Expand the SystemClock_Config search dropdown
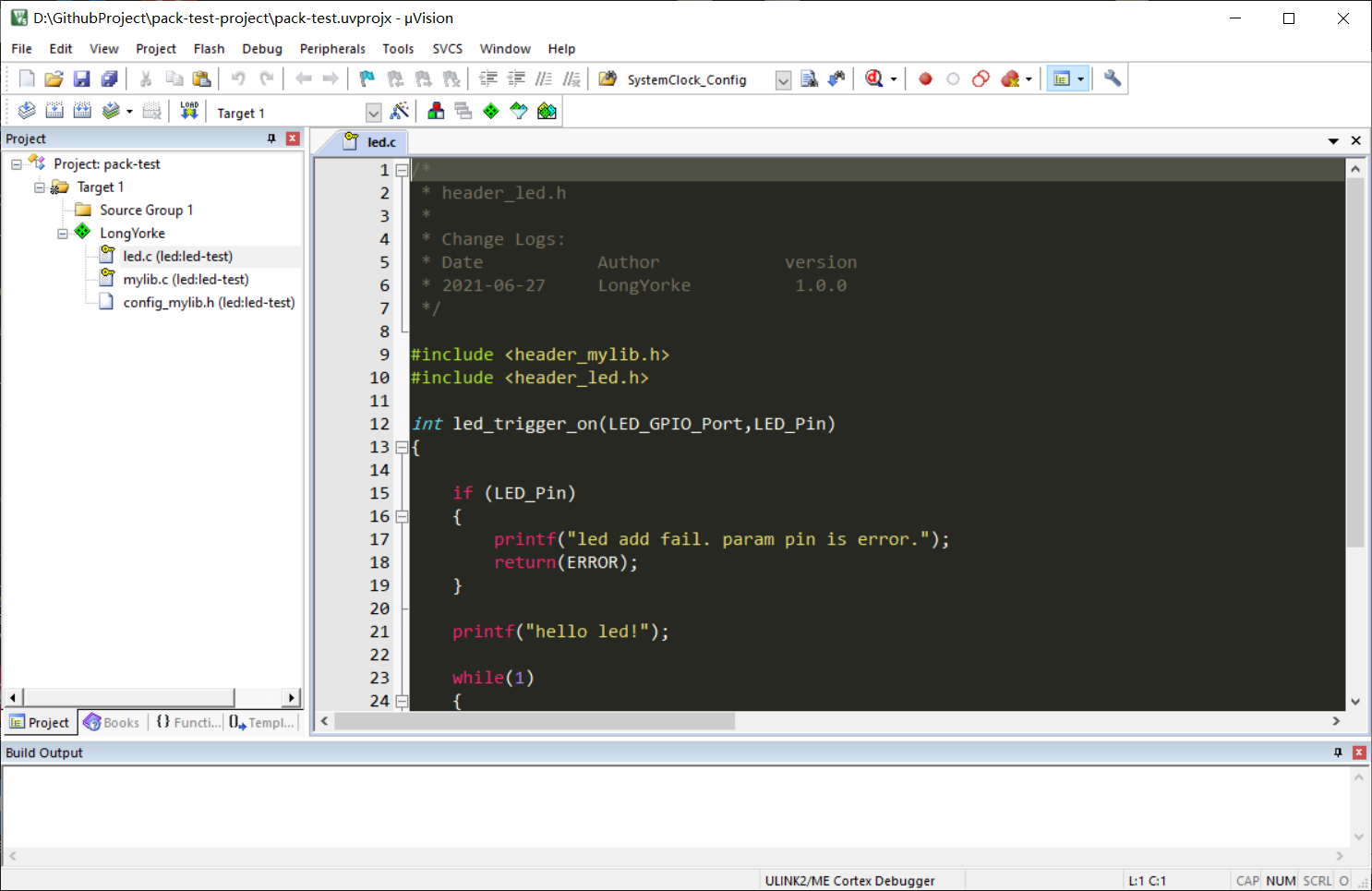 click(x=783, y=80)
